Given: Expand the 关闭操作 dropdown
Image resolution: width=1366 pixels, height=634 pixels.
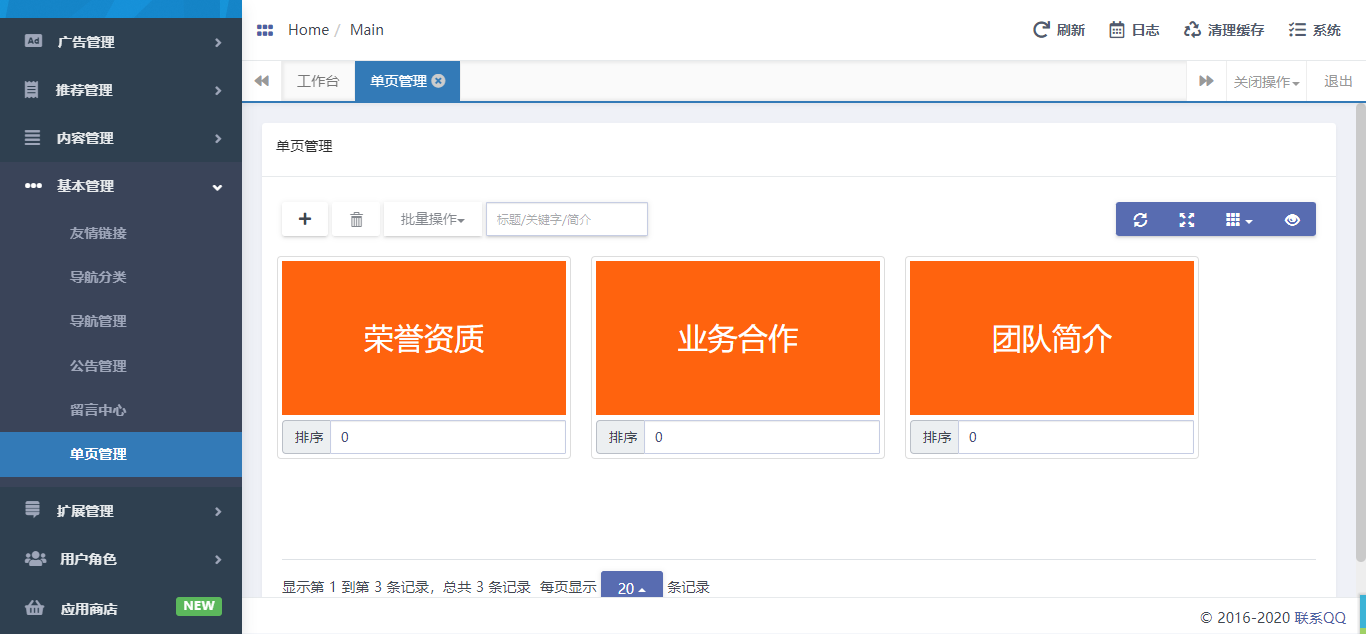Looking at the screenshot, I should [1266, 82].
